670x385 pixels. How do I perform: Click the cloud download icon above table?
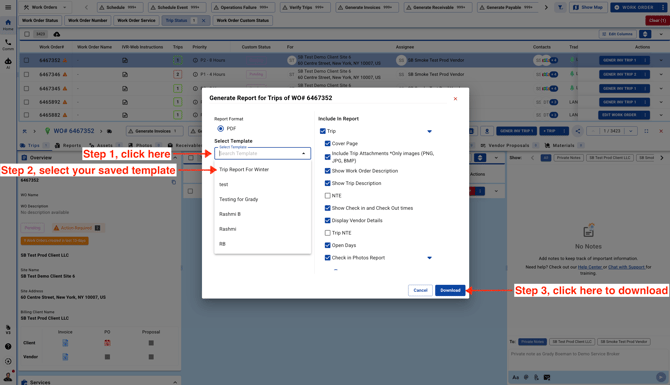pos(56,34)
